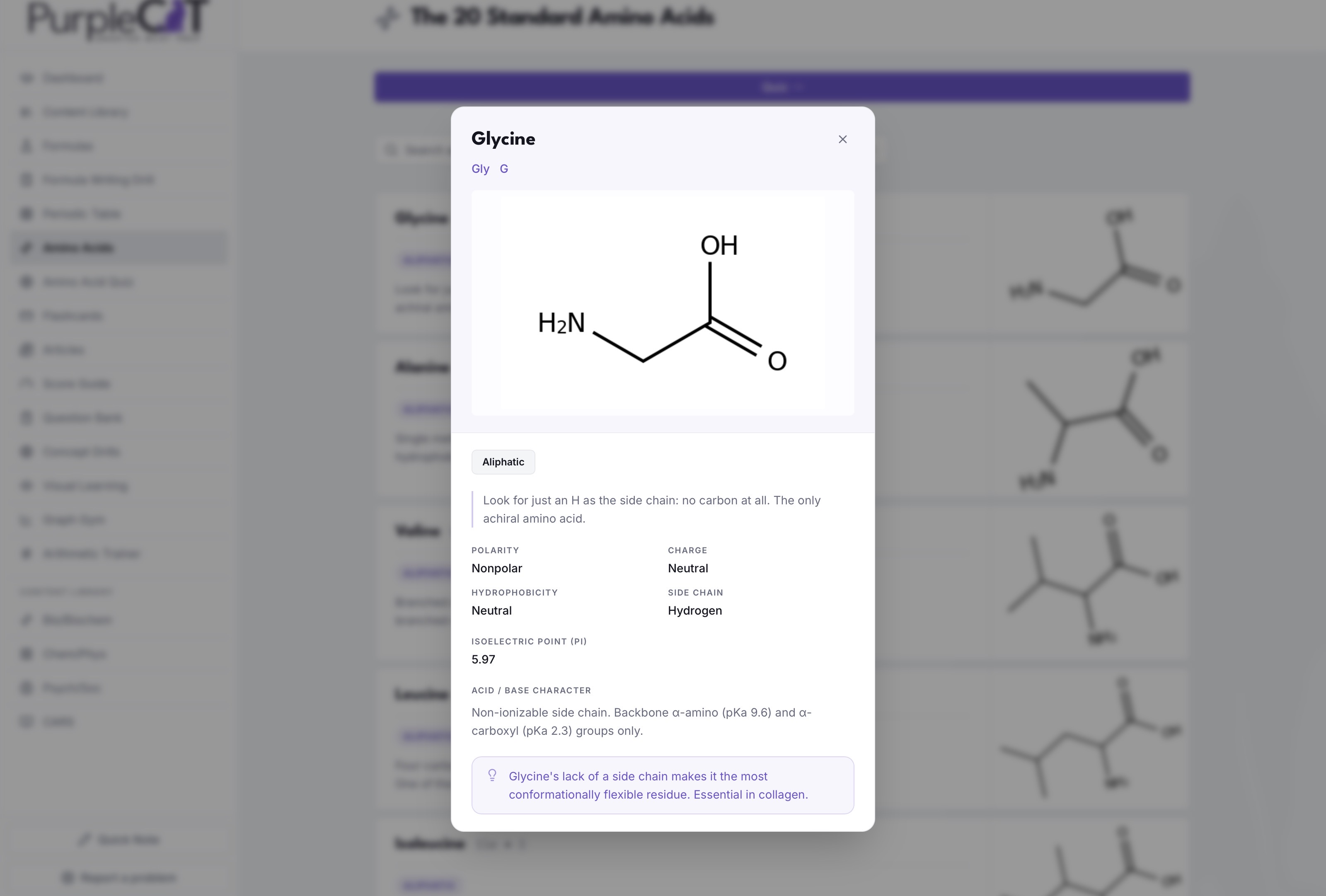The image size is (1326, 896).
Task: Click the 'Nonpolar' polarity value
Action: [x=496, y=569]
